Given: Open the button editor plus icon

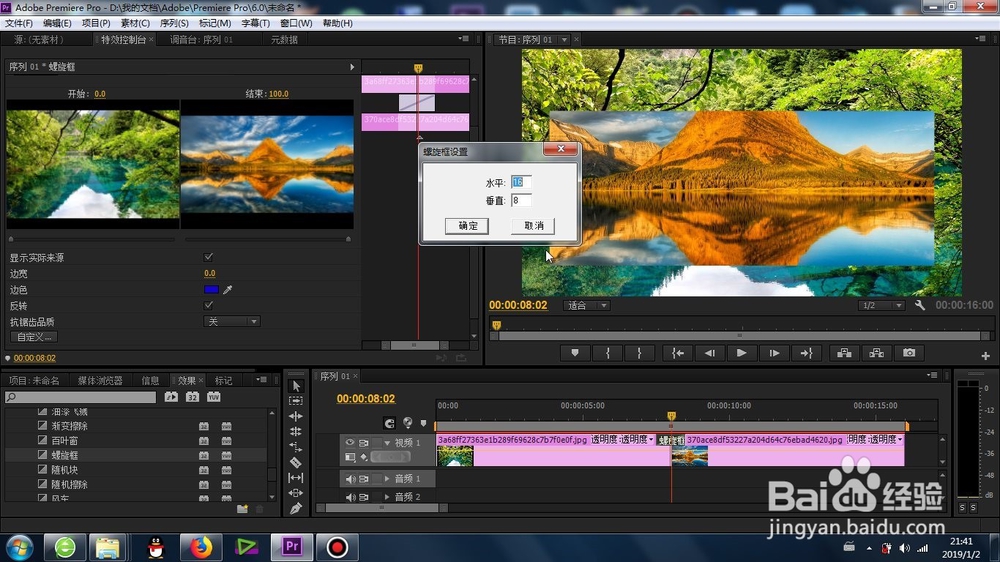Looking at the screenshot, I should 985,356.
